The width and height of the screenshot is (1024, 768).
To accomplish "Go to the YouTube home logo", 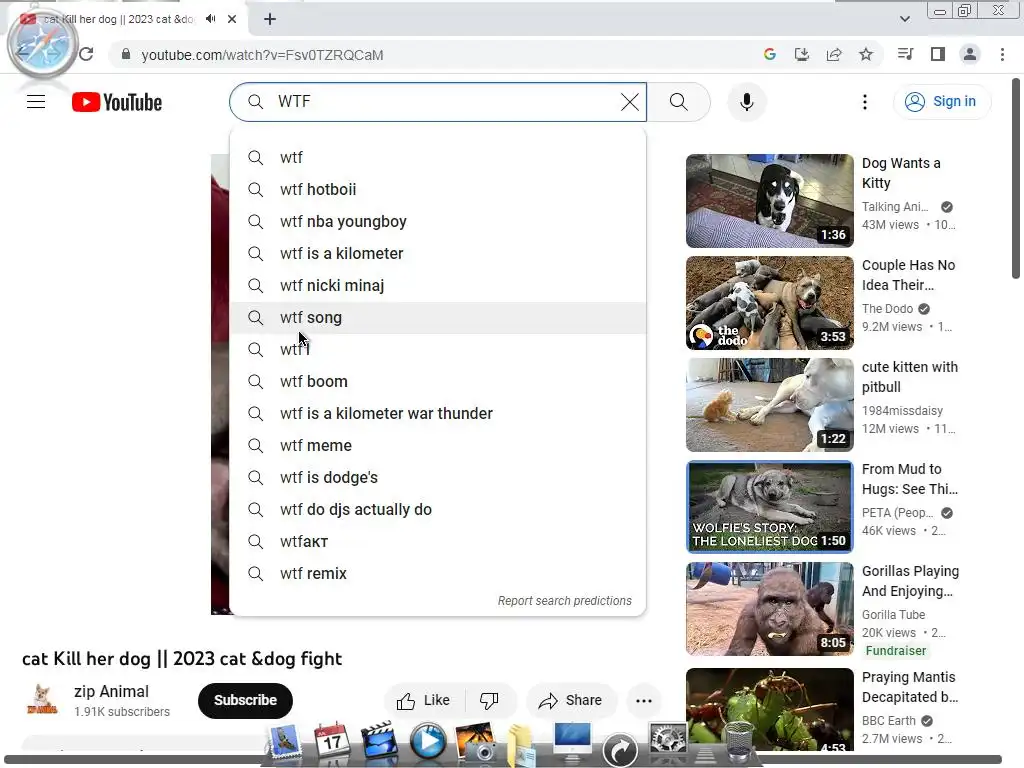I will (x=117, y=102).
